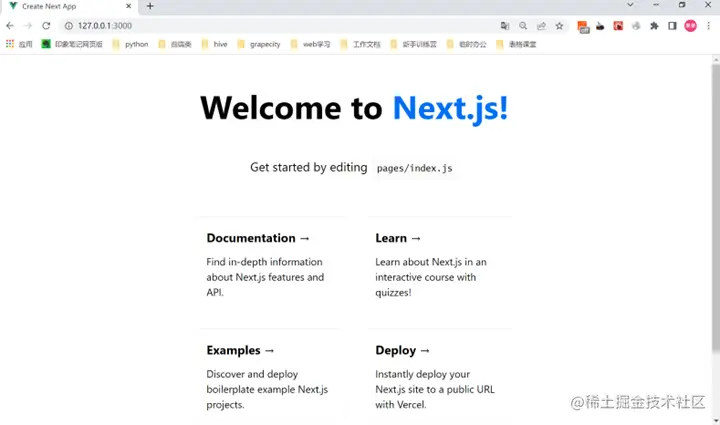Click the scrollbar up arrow
The height and width of the screenshot is (425, 720).
pyautogui.click(x=716, y=60)
